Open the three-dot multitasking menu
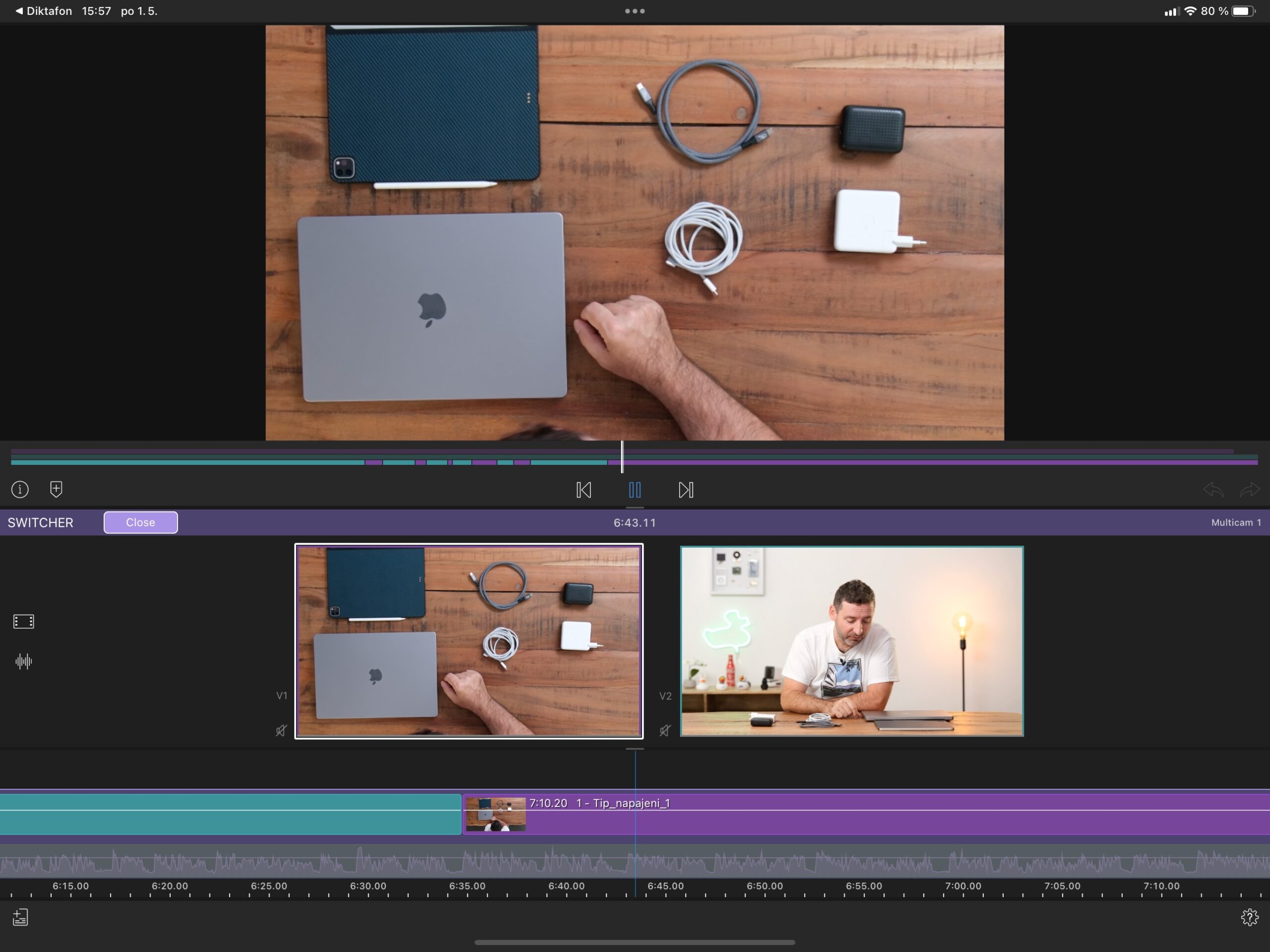 pos(635,11)
